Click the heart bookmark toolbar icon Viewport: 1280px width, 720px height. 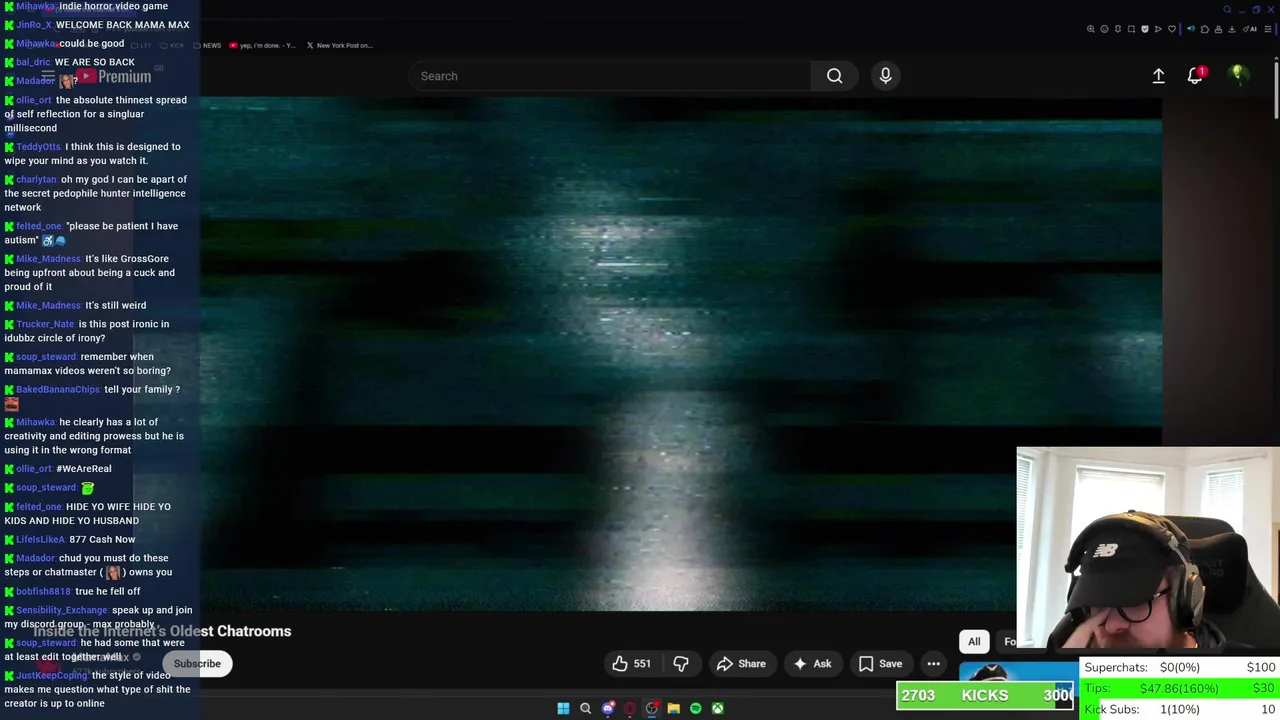tap(1172, 29)
